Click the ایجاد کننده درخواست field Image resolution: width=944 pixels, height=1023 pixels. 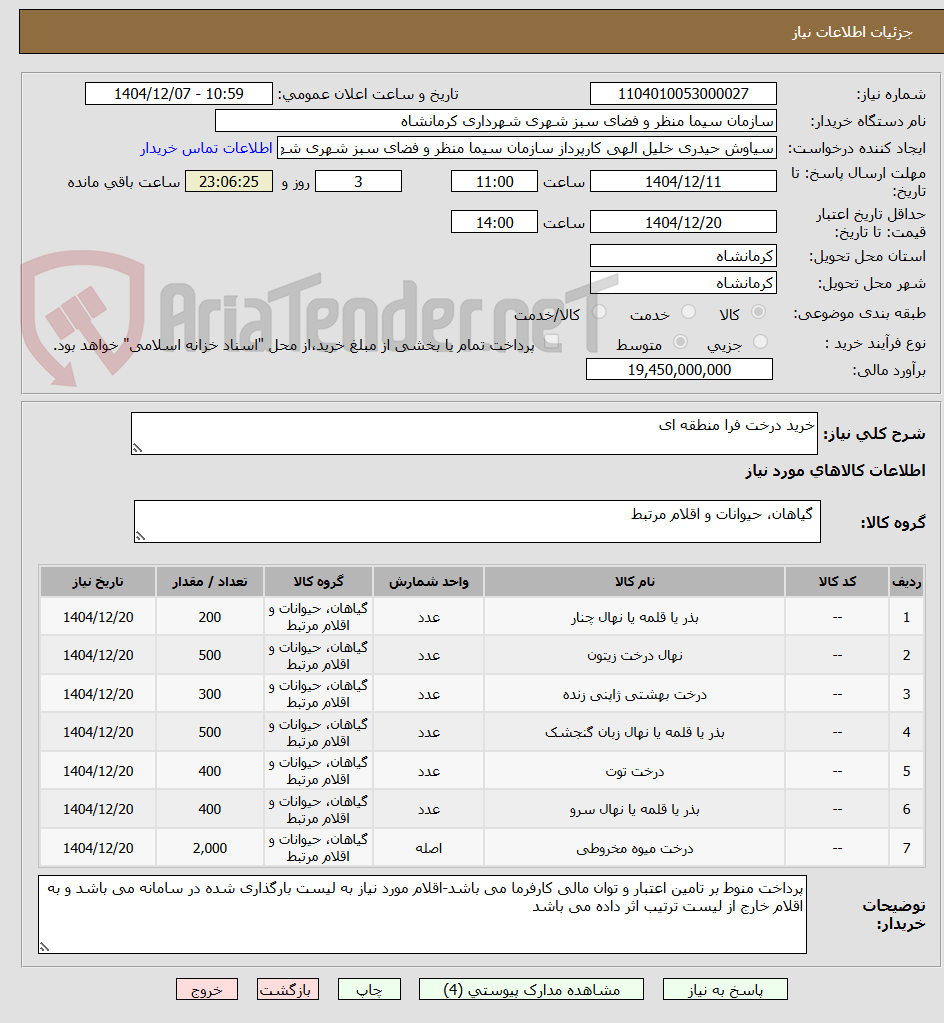click(526, 148)
